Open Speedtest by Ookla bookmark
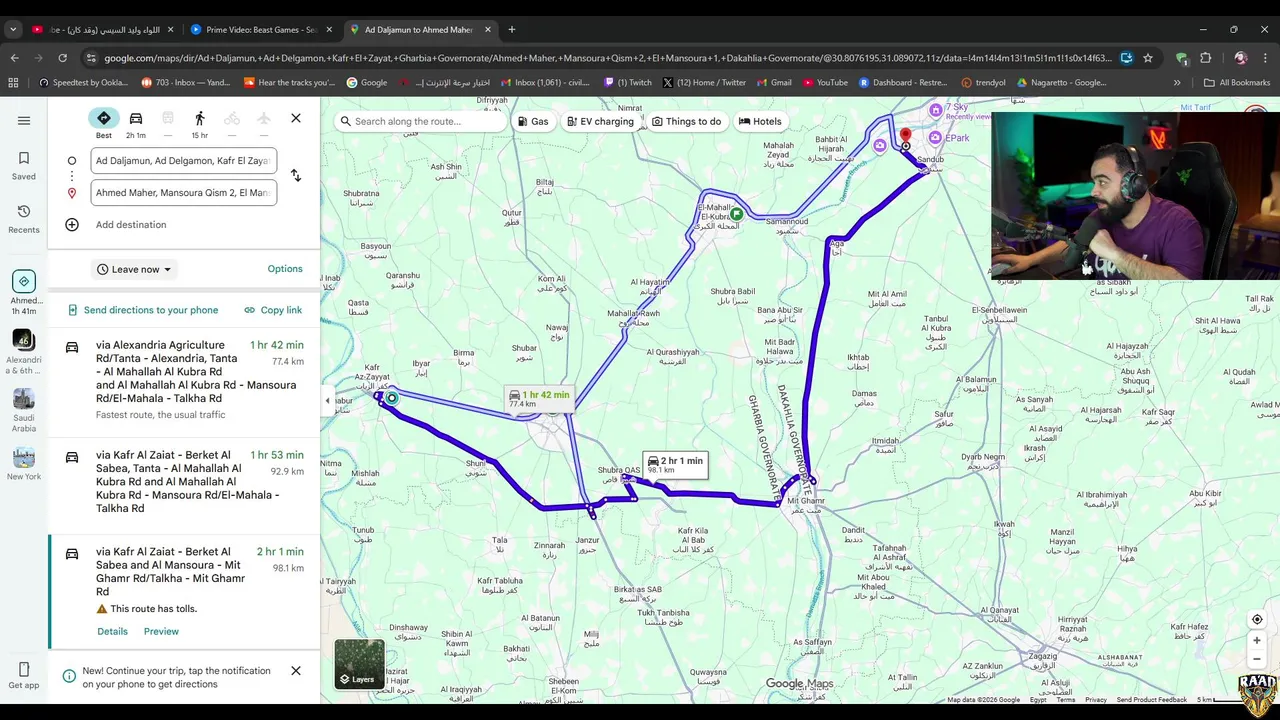Image resolution: width=1280 pixels, height=720 pixels. [x=84, y=83]
